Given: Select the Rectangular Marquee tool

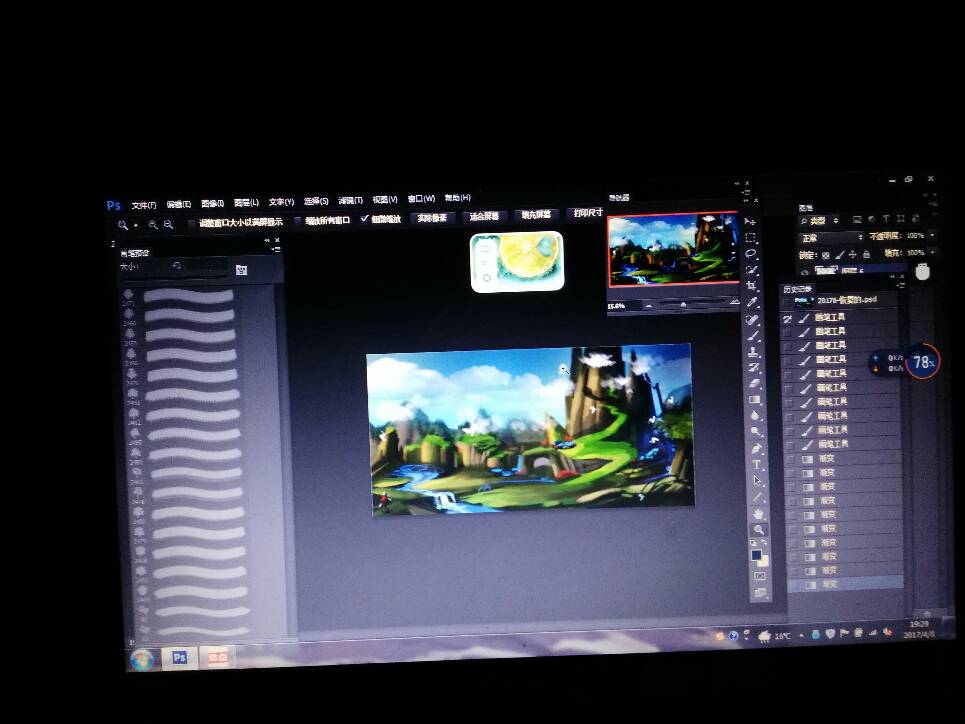Looking at the screenshot, I should [750, 238].
